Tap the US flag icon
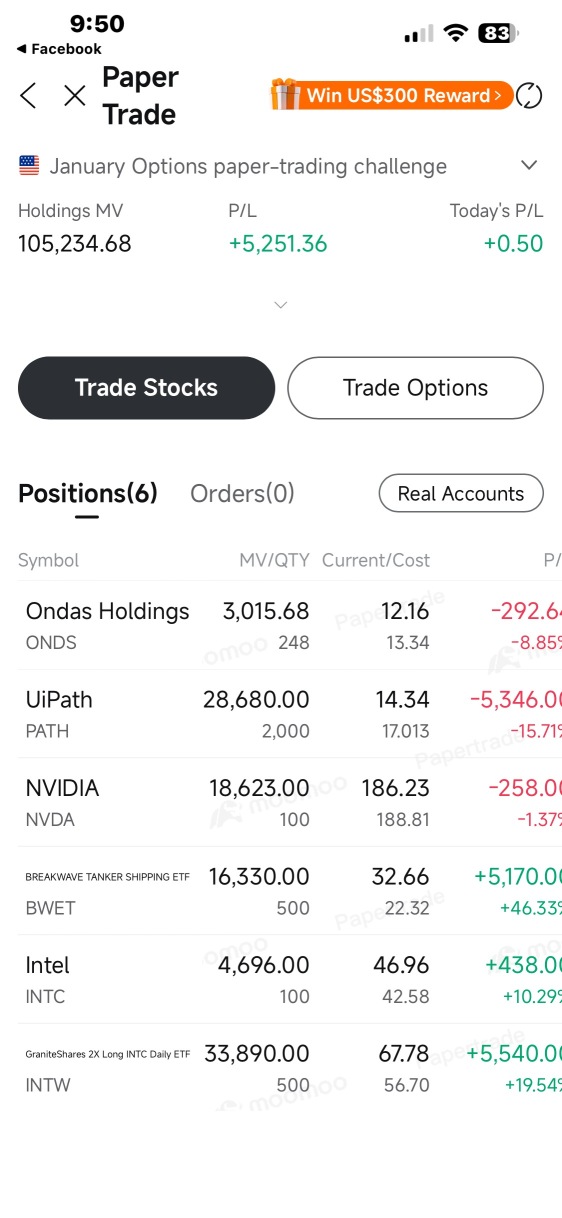562x1218 pixels. coord(29,166)
